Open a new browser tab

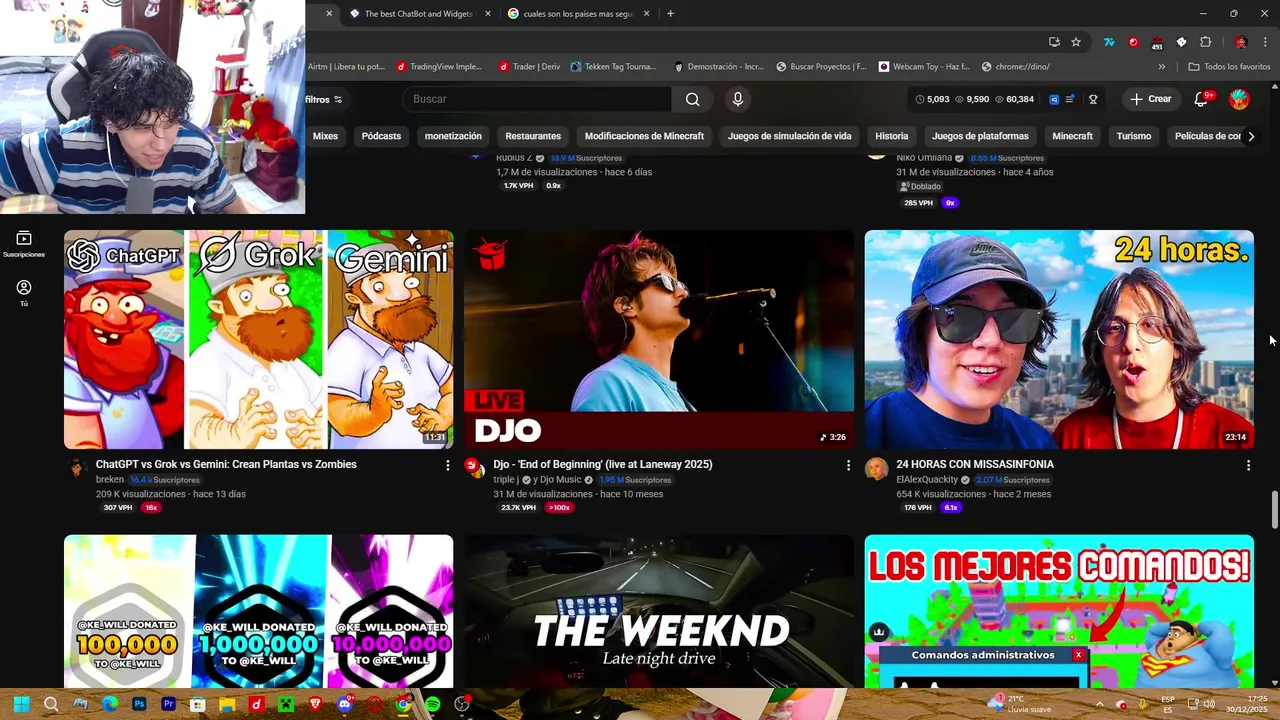point(670,14)
